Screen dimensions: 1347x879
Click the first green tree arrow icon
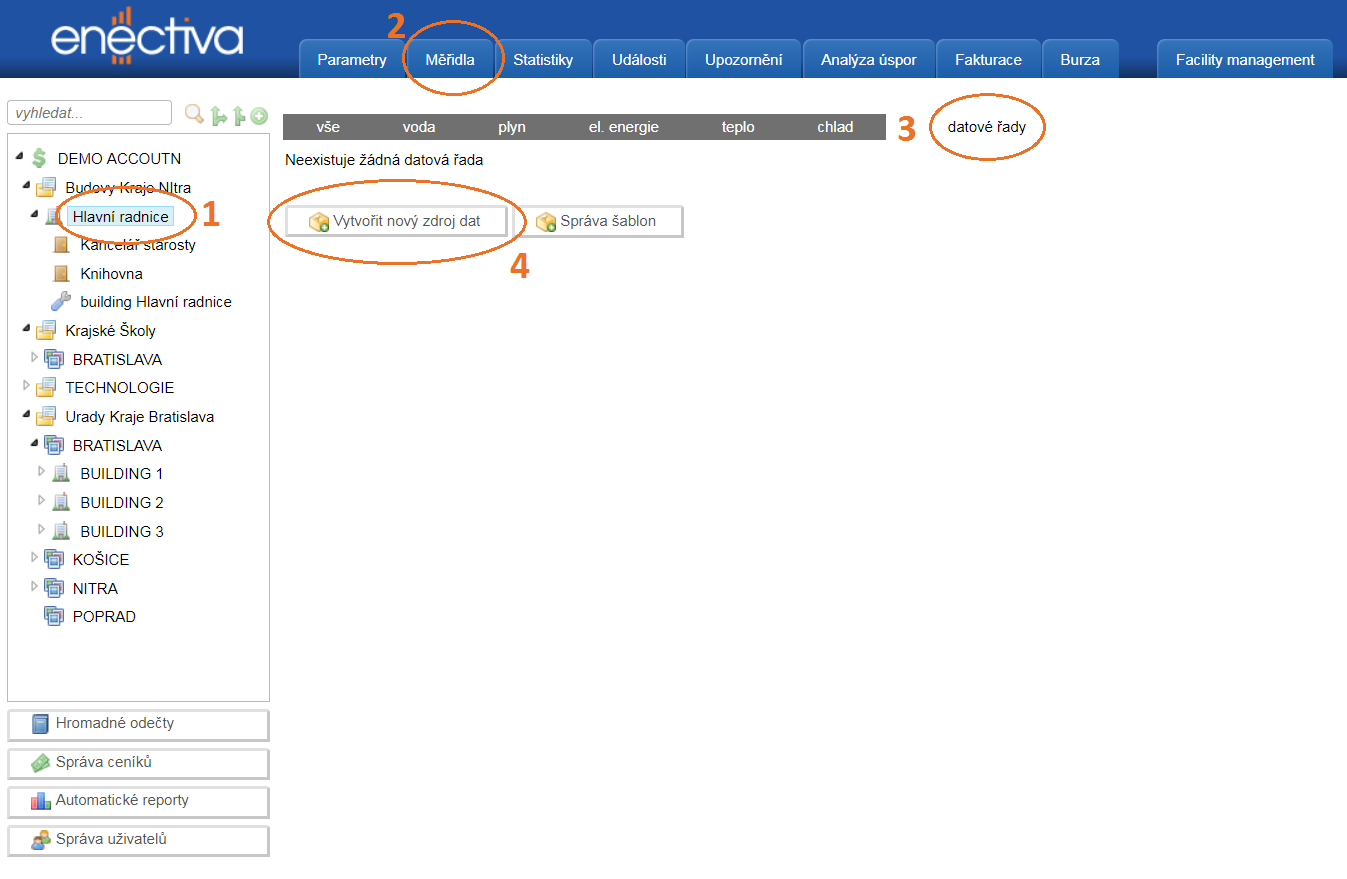(218, 116)
